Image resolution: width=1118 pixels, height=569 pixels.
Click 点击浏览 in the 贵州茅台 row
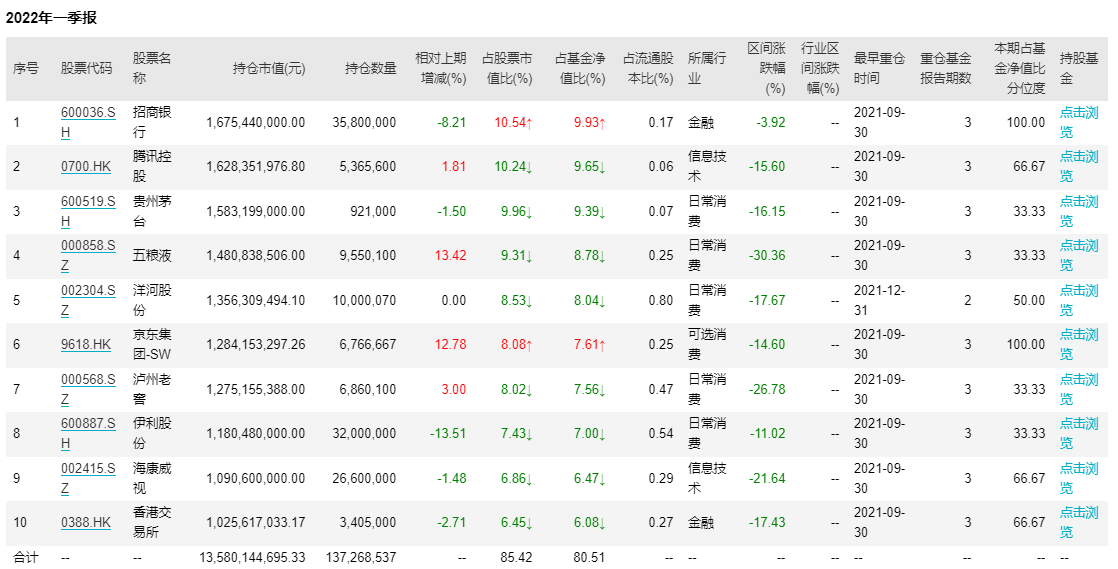pos(1079,212)
